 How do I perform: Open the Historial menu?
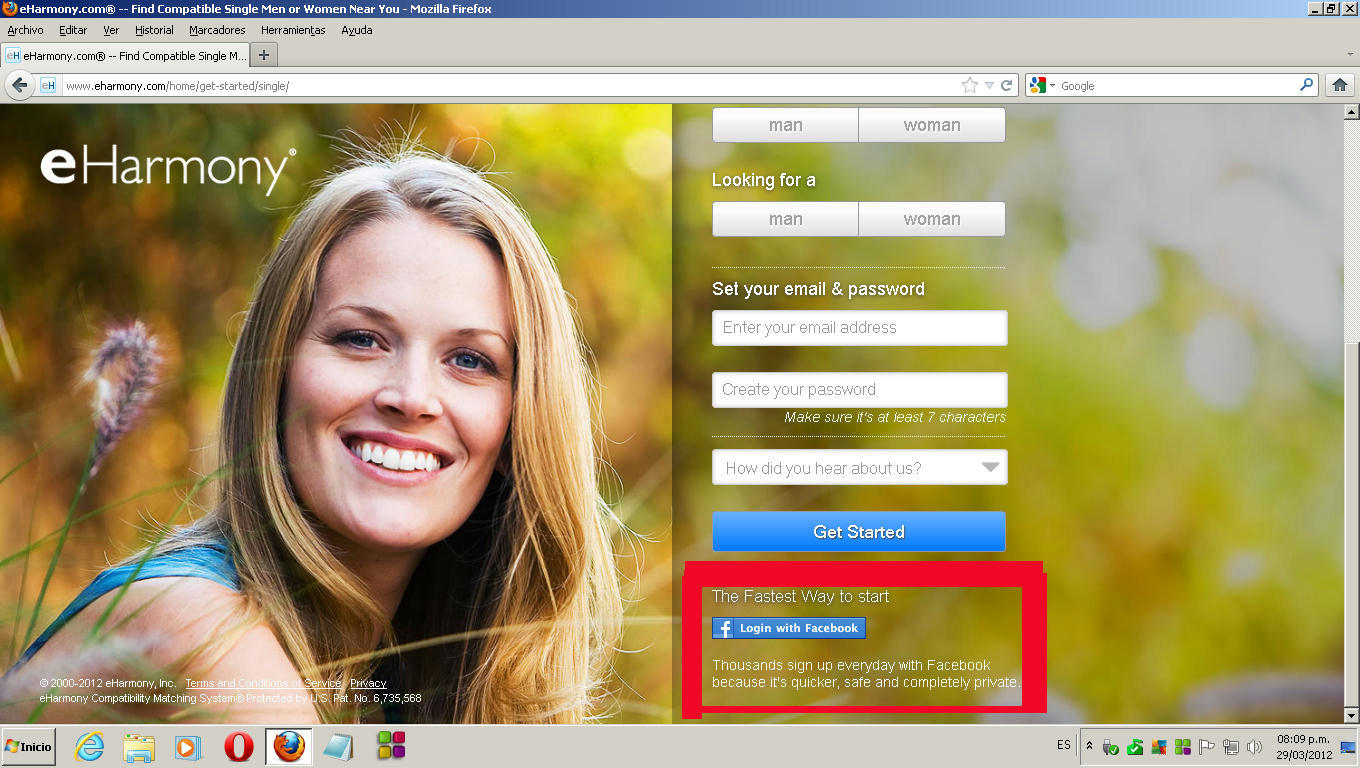point(154,30)
